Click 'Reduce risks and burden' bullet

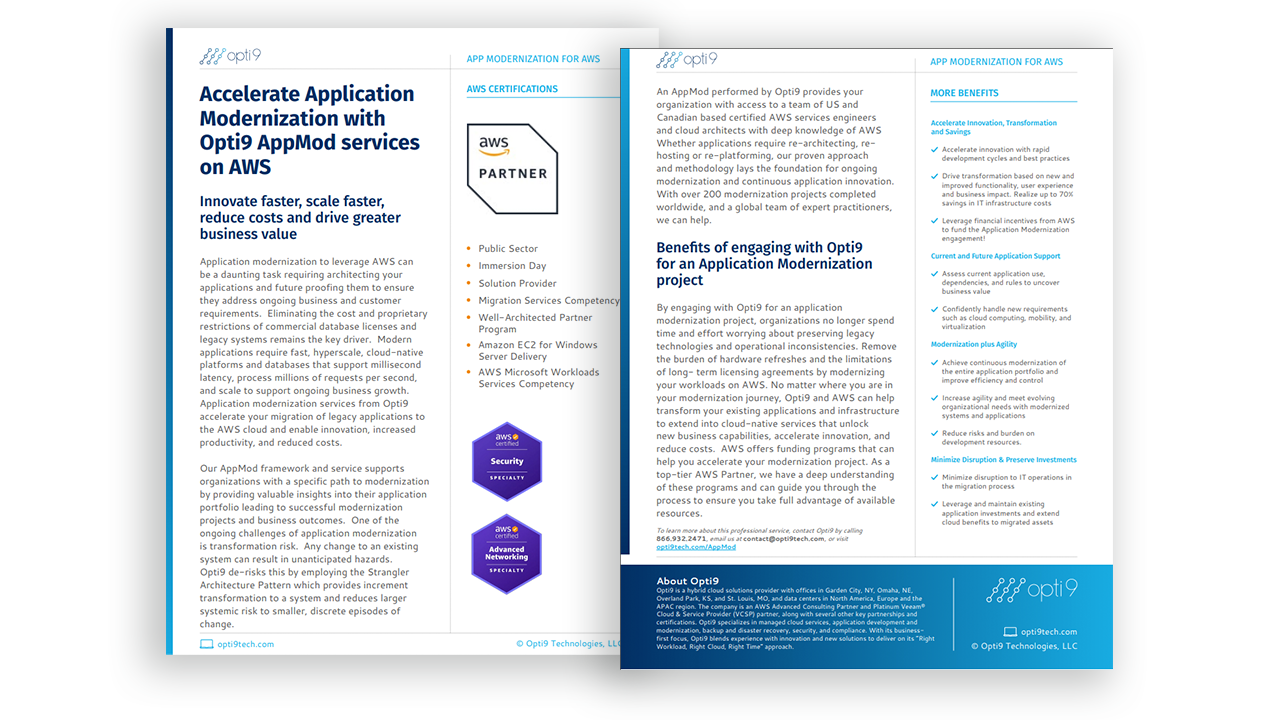click(x=988, y=438)
